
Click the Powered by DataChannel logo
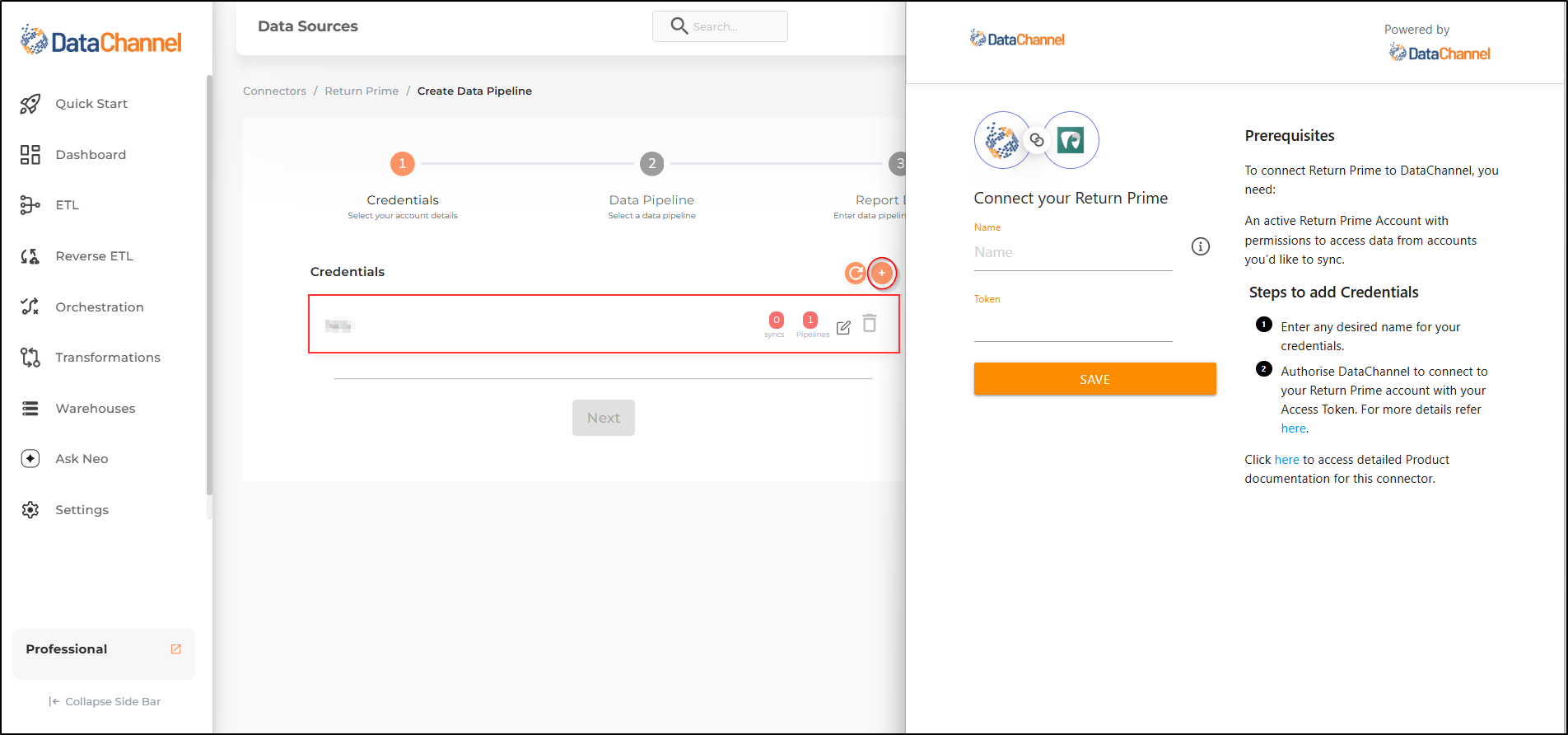(x=1440, y=54)
